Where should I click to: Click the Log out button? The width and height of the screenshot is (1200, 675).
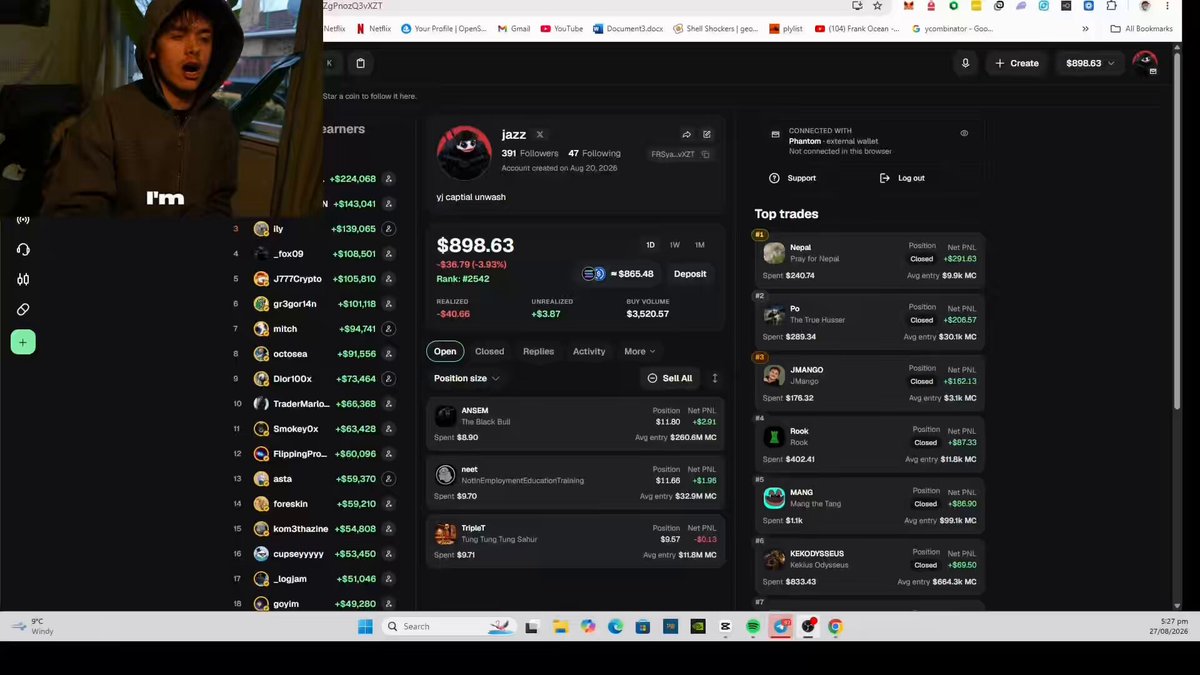coord(902,178)
